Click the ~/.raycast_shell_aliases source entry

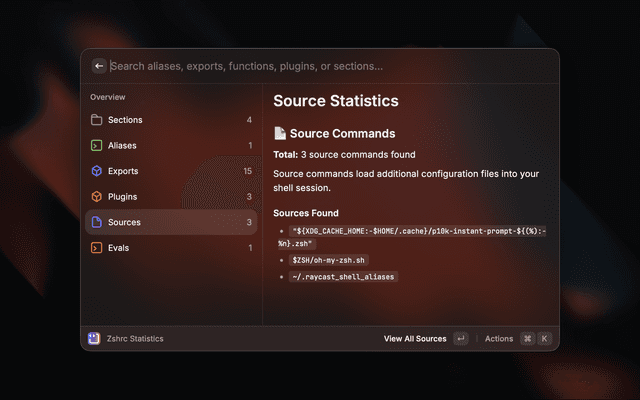click(x=344, y=277)
